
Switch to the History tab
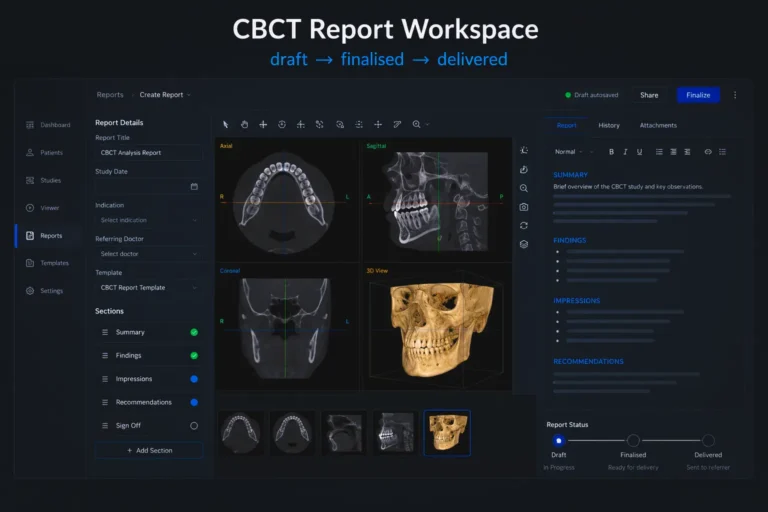tap(609, 125)
